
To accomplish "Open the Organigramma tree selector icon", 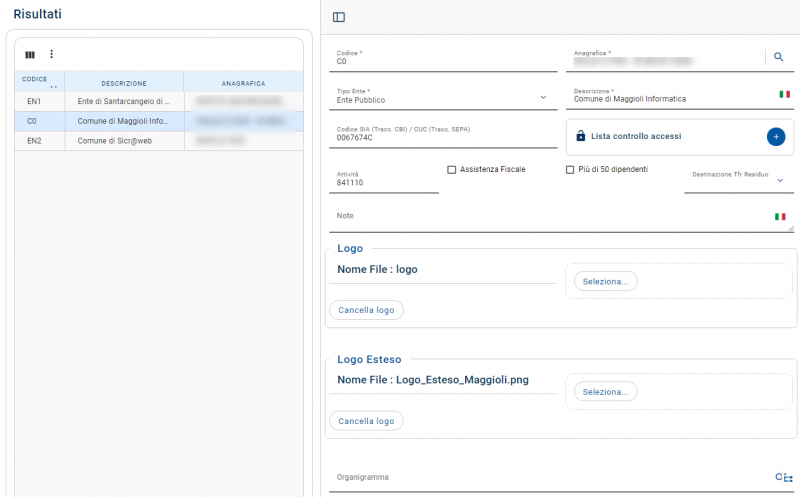I will click(x=783, y=478).
